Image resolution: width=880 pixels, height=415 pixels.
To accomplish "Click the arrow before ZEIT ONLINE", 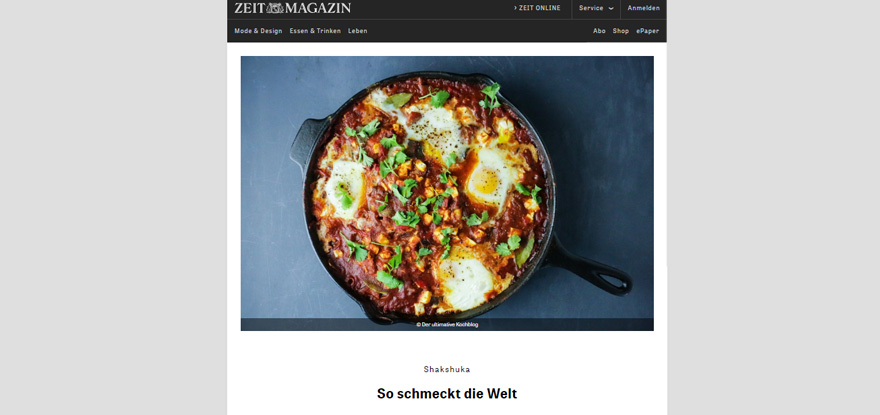I will [515, 8].
